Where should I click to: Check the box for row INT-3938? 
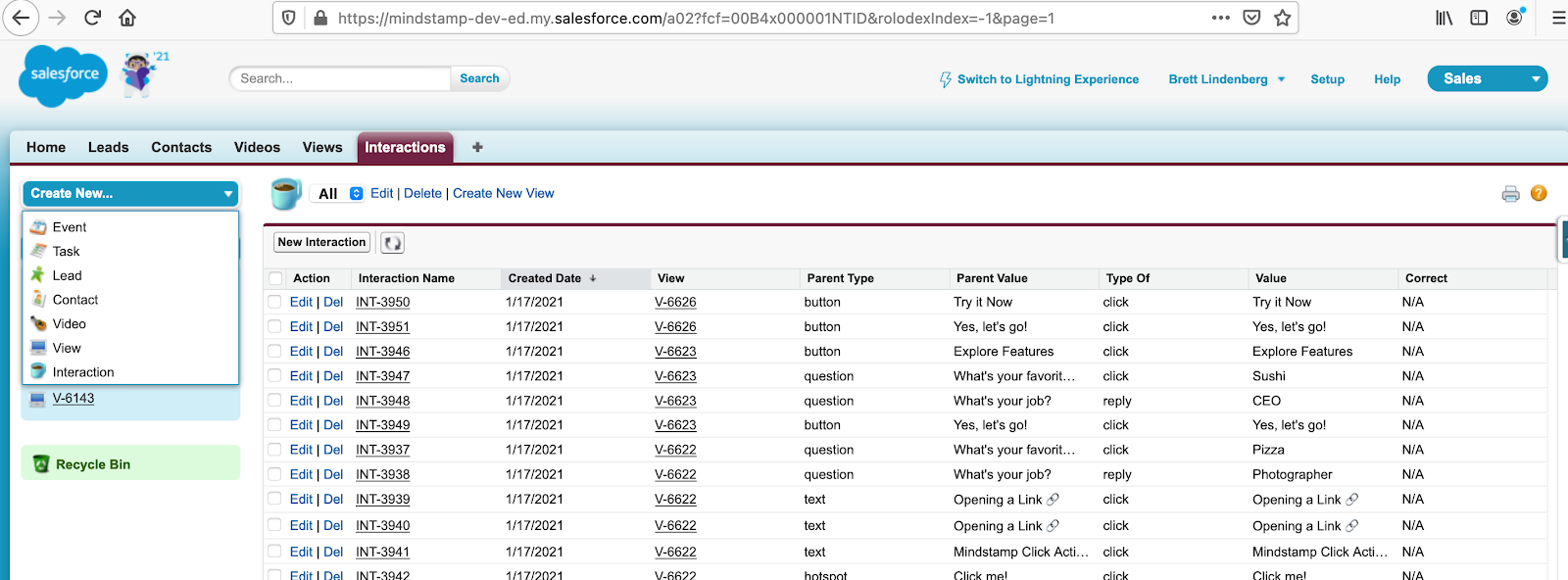[x=274, y=474]
